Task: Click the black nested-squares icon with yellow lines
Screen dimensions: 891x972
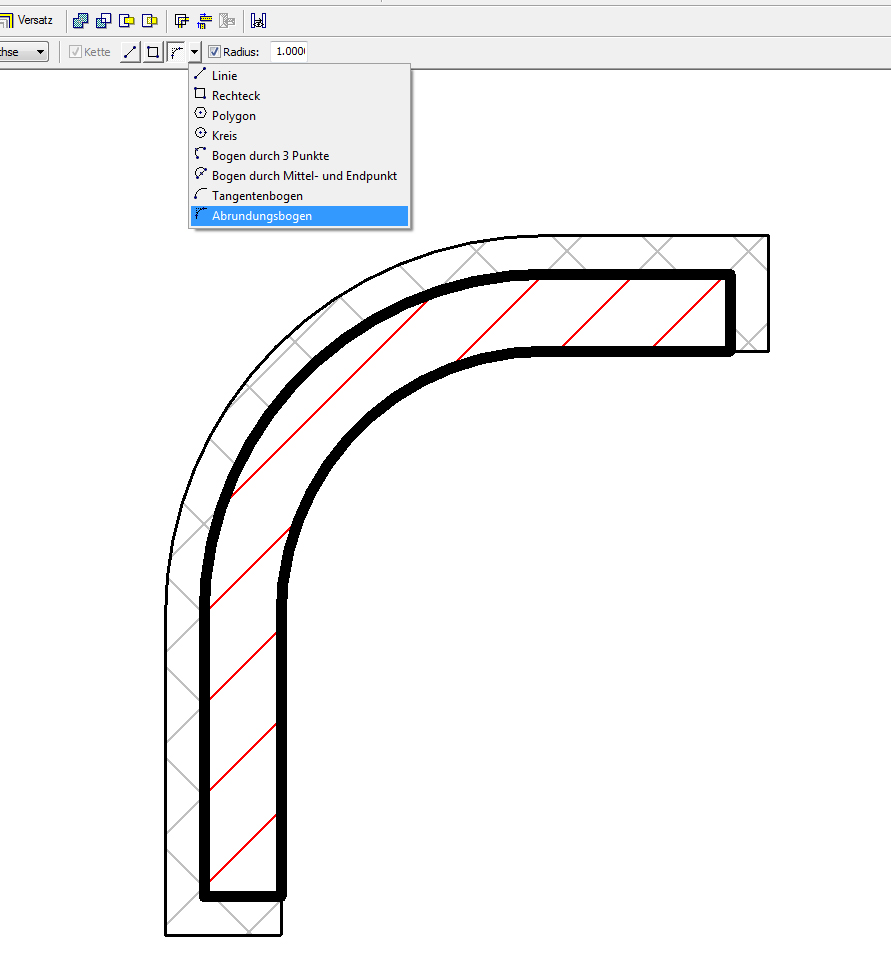Action: click(182, 21)
